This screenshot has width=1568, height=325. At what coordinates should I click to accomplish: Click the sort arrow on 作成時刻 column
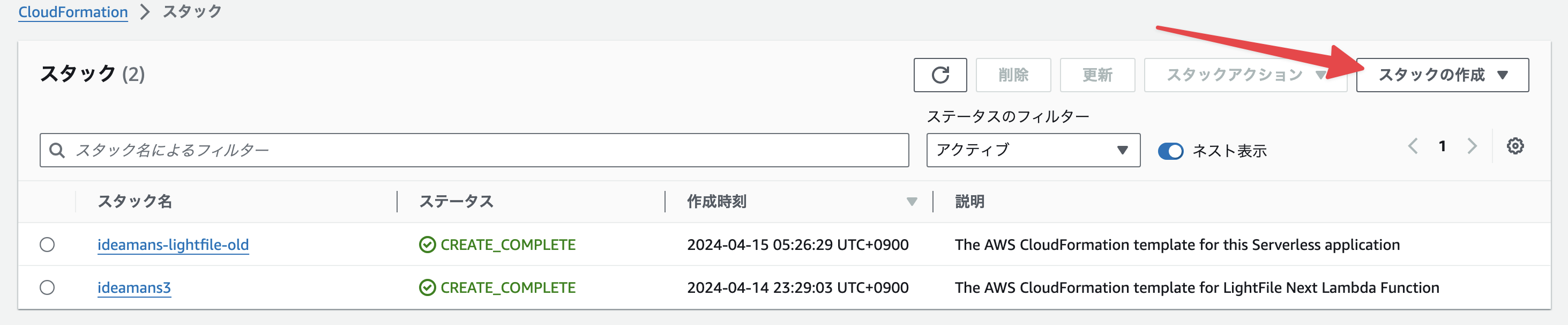coord(911,202)
